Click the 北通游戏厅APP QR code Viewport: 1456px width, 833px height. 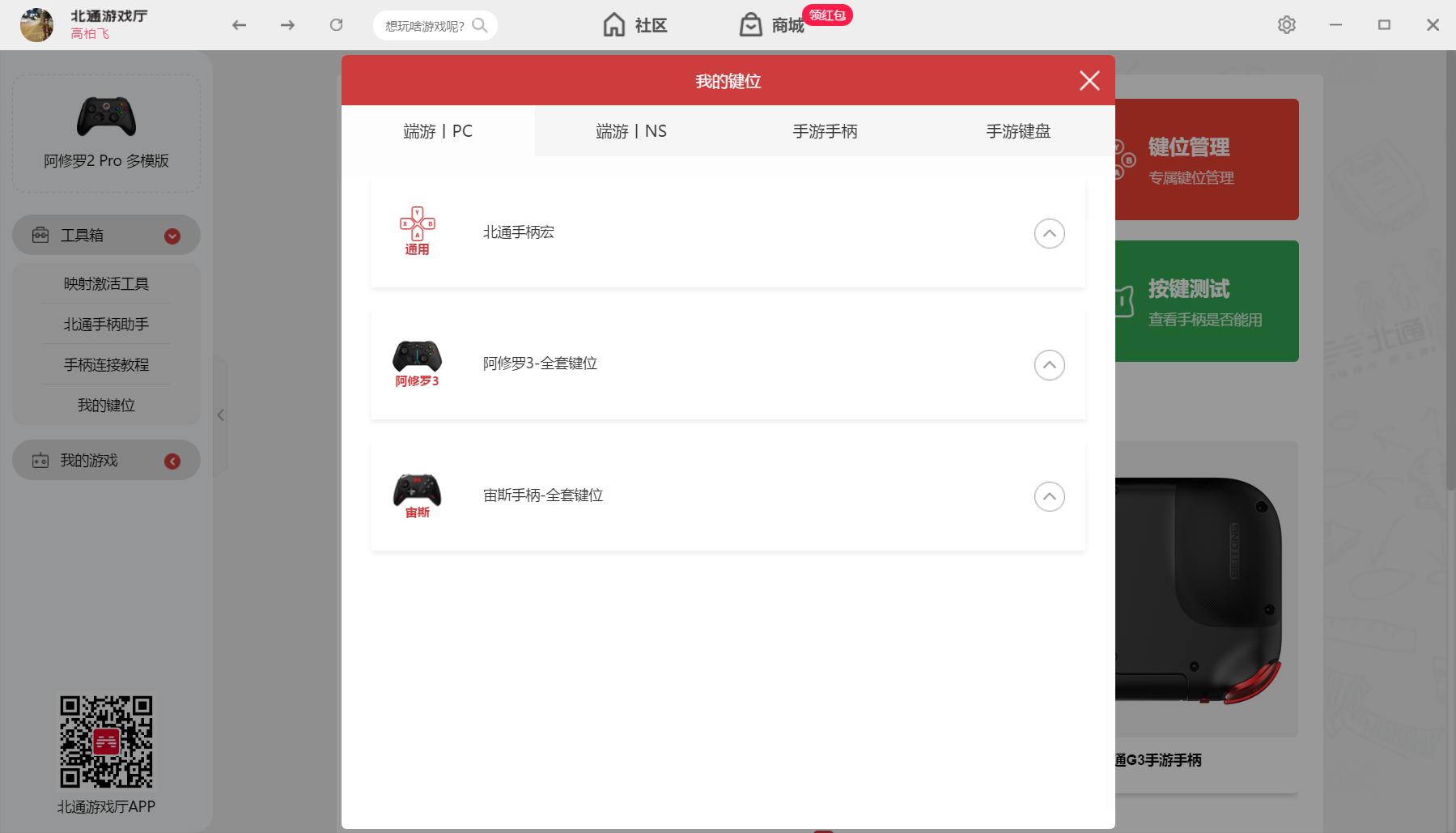click(105, 742)
